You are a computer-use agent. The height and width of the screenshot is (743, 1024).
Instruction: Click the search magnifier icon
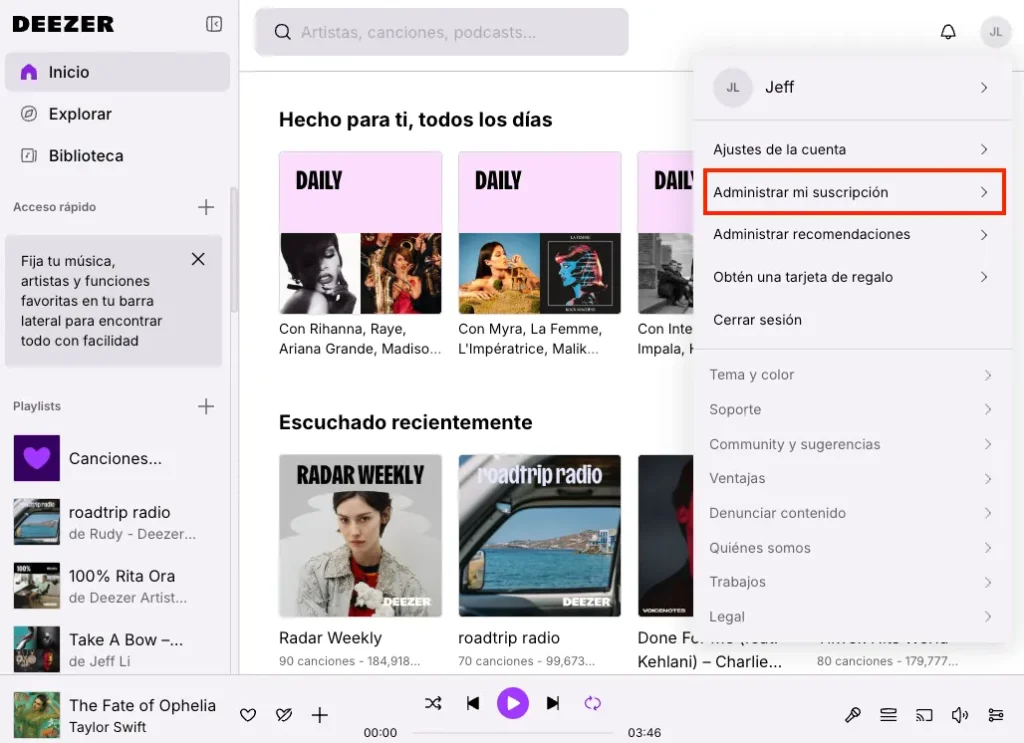tap(282, 32)
